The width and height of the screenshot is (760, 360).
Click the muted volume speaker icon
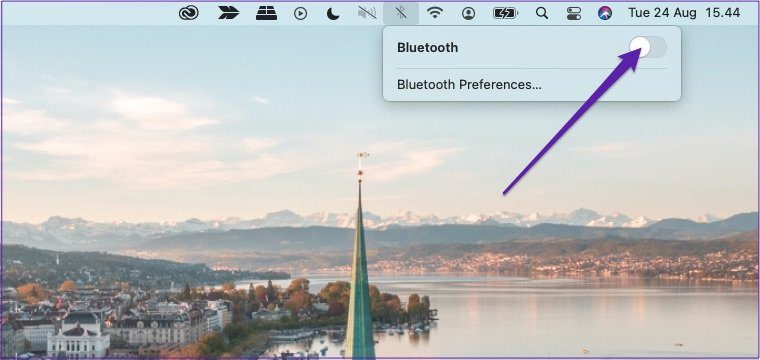(367, 13)
